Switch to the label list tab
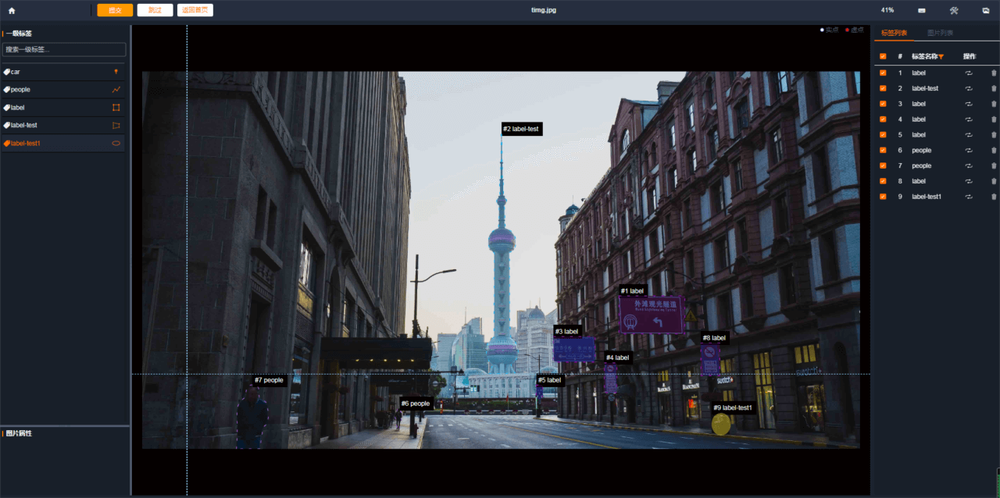Viewport: 1000px width, 498px height. (893, 33)
